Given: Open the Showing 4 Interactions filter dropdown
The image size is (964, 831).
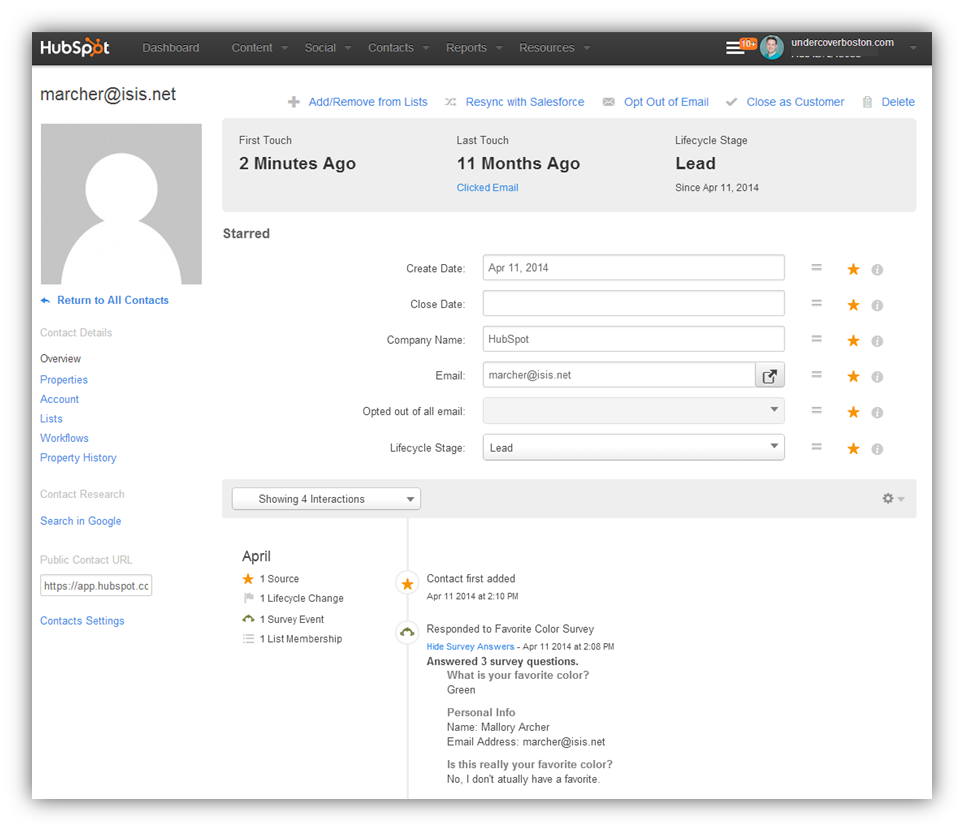Looking at the screenshot, I should click(x=326, y=499).
